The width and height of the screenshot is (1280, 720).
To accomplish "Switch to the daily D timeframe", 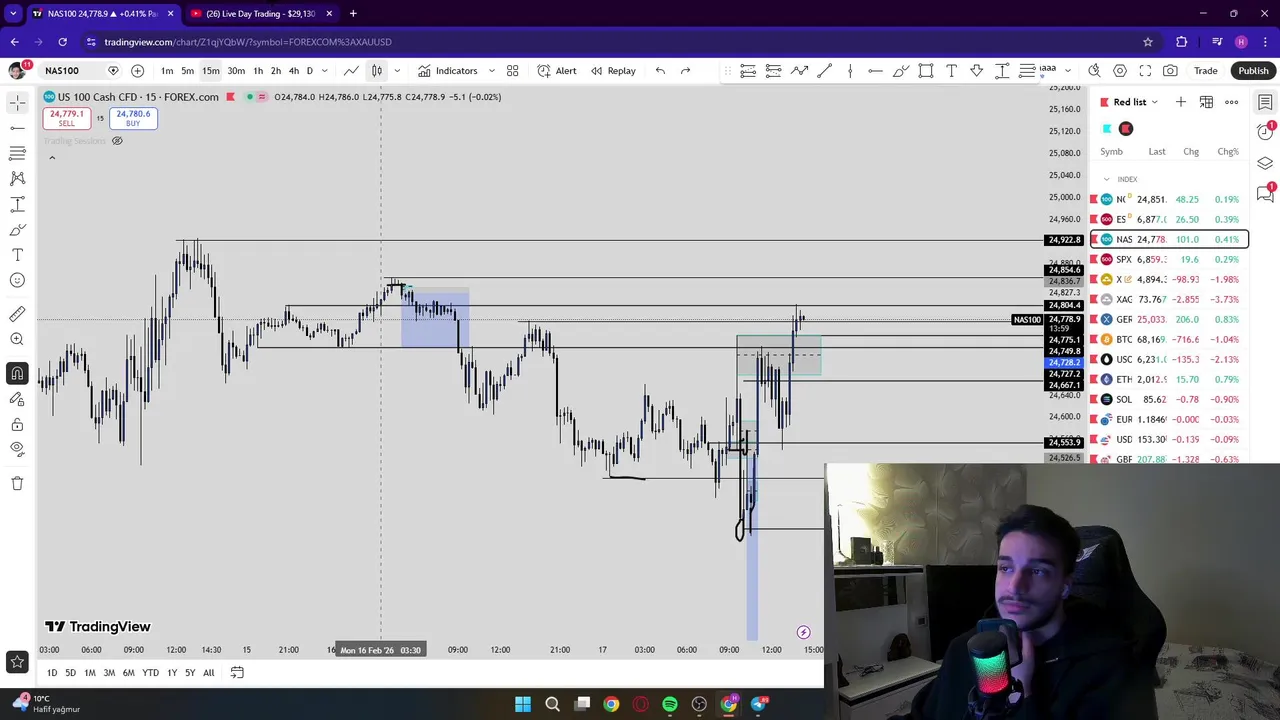I will (x=309, y=71).
